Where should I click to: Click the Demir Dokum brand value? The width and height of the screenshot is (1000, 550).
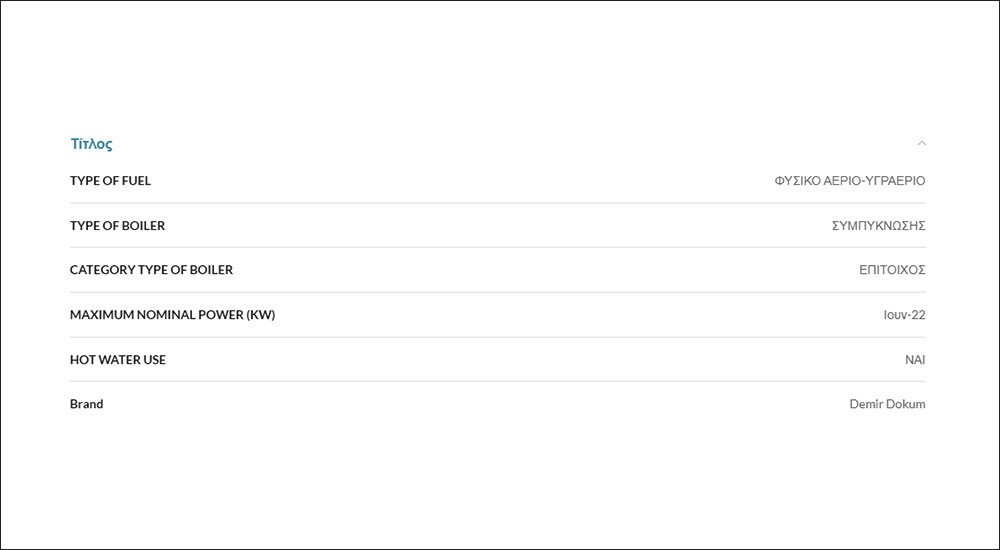pos(887,404)
